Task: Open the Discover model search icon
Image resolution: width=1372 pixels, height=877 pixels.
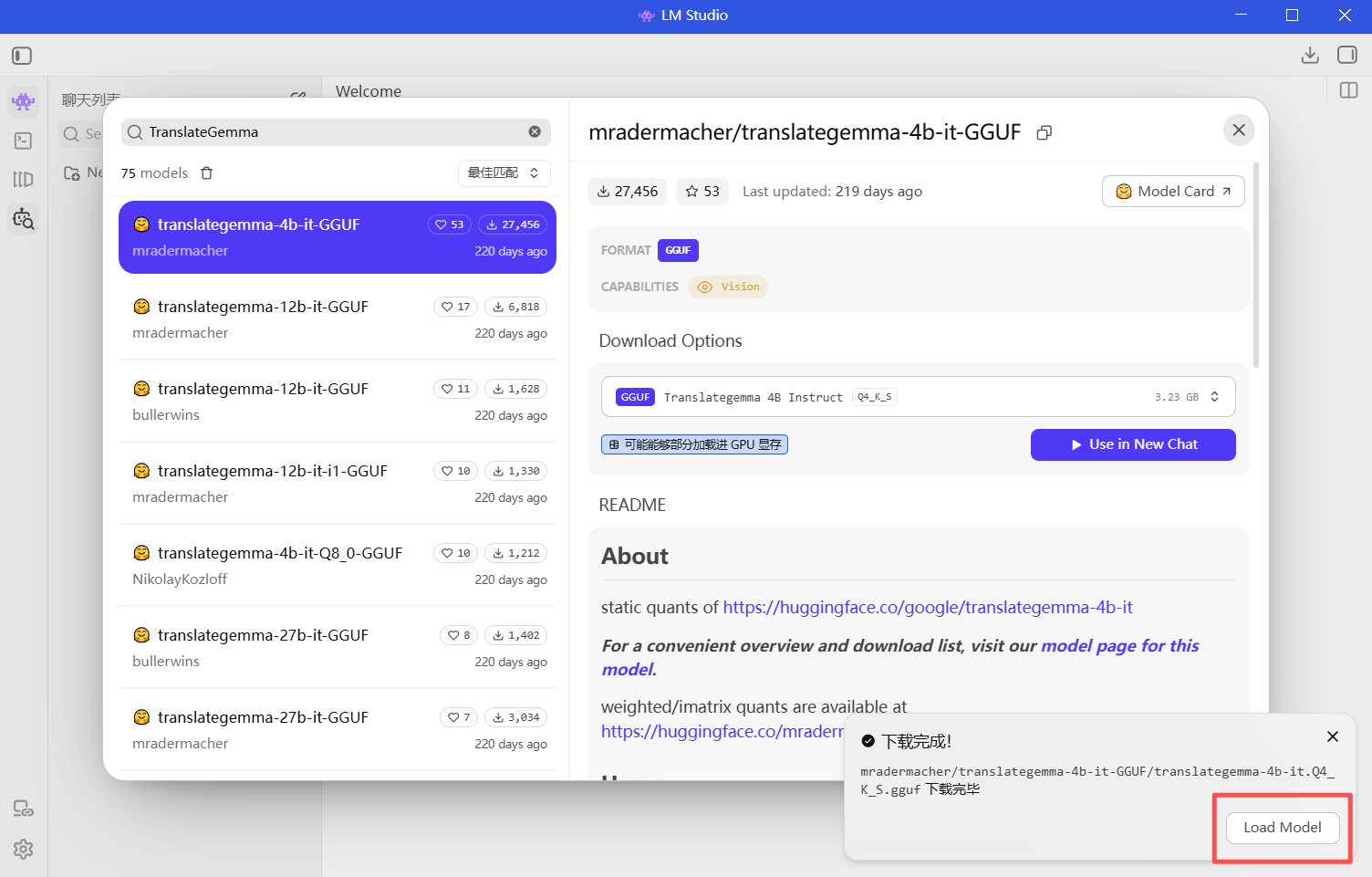Action: pyautogui.click(x=24, y=219)
